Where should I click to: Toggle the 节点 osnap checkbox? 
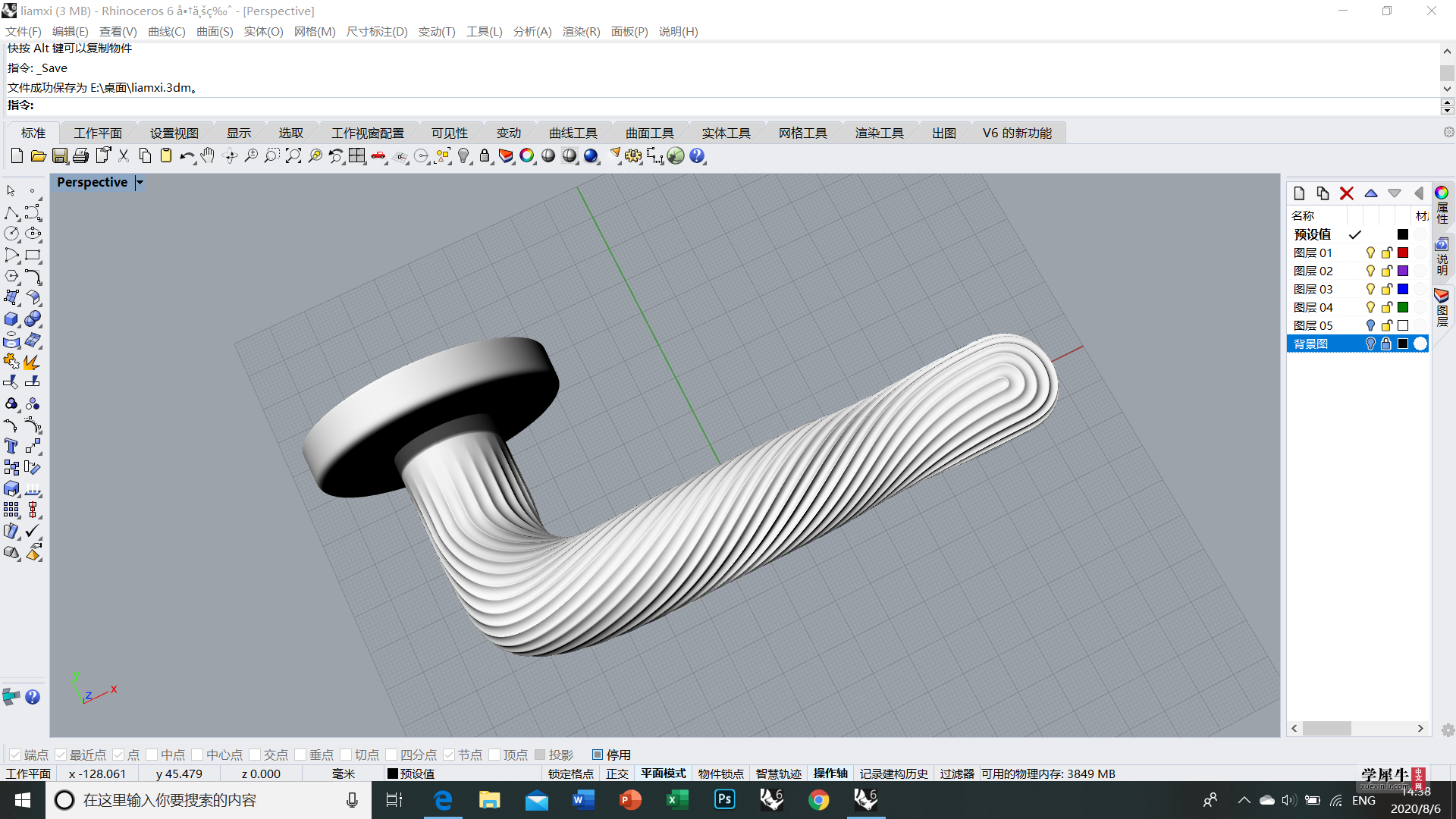pyautogui.click(x=449, y=755)
